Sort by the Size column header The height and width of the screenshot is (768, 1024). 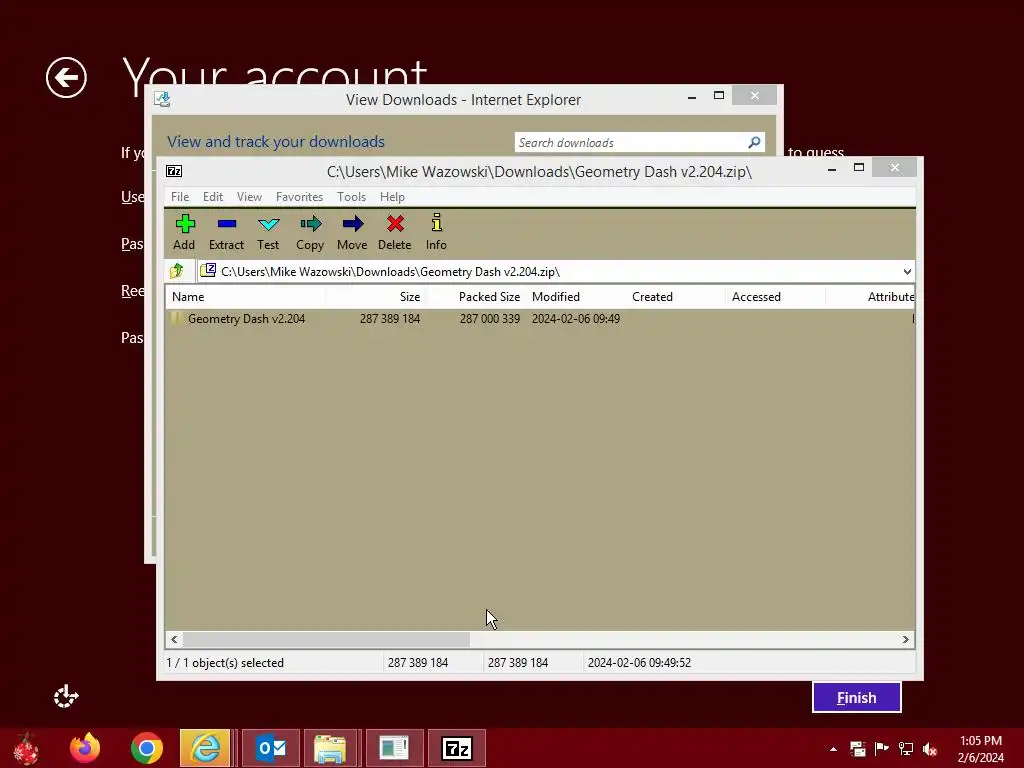[x=376, y=296]
